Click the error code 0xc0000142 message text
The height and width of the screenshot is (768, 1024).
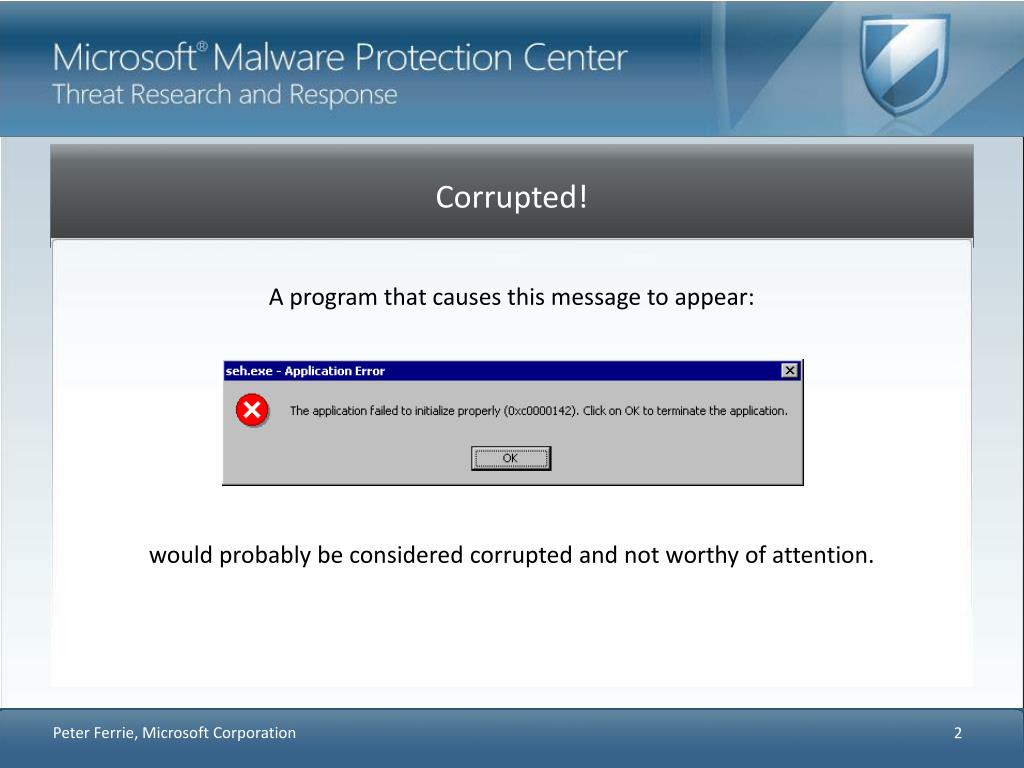(539, 411)
